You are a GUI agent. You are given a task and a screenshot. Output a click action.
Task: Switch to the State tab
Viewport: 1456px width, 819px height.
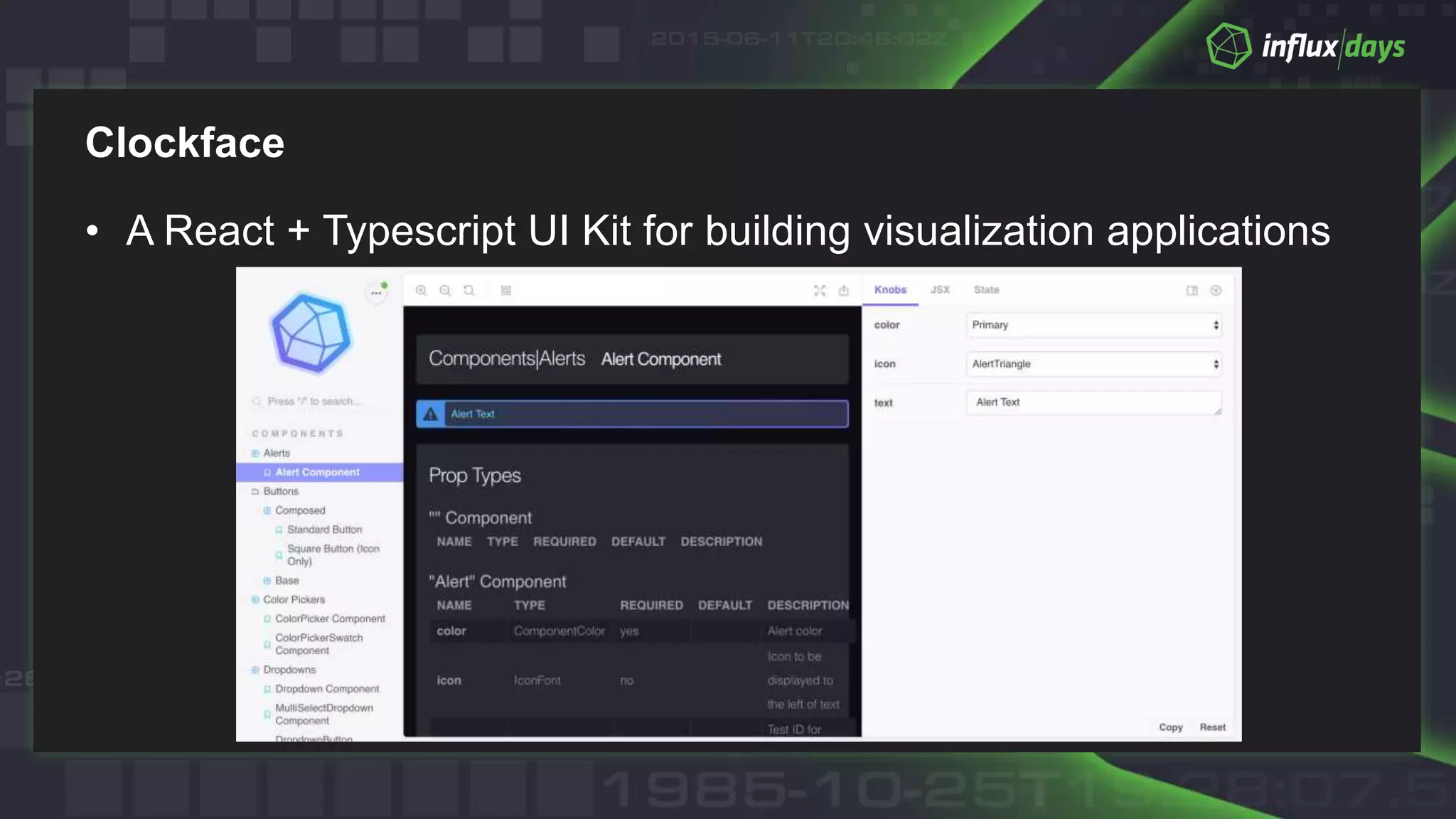[986, 289]
